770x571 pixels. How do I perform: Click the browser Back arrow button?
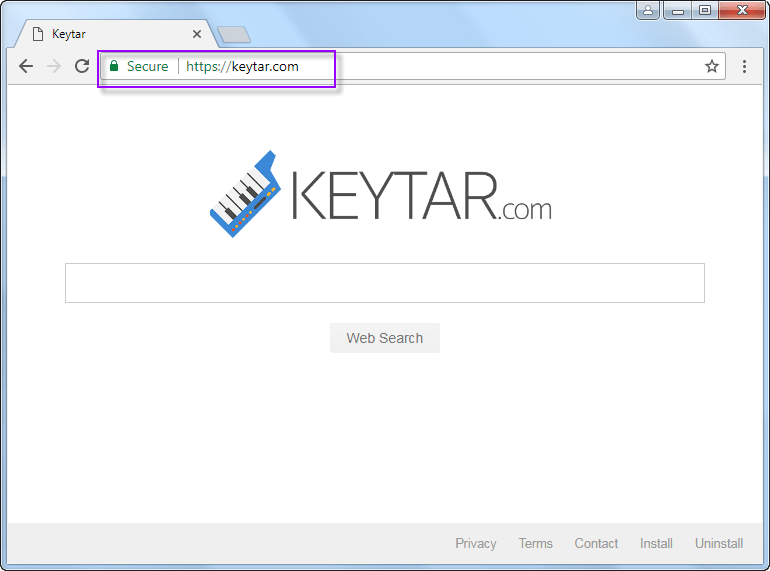tap(26, 66)
